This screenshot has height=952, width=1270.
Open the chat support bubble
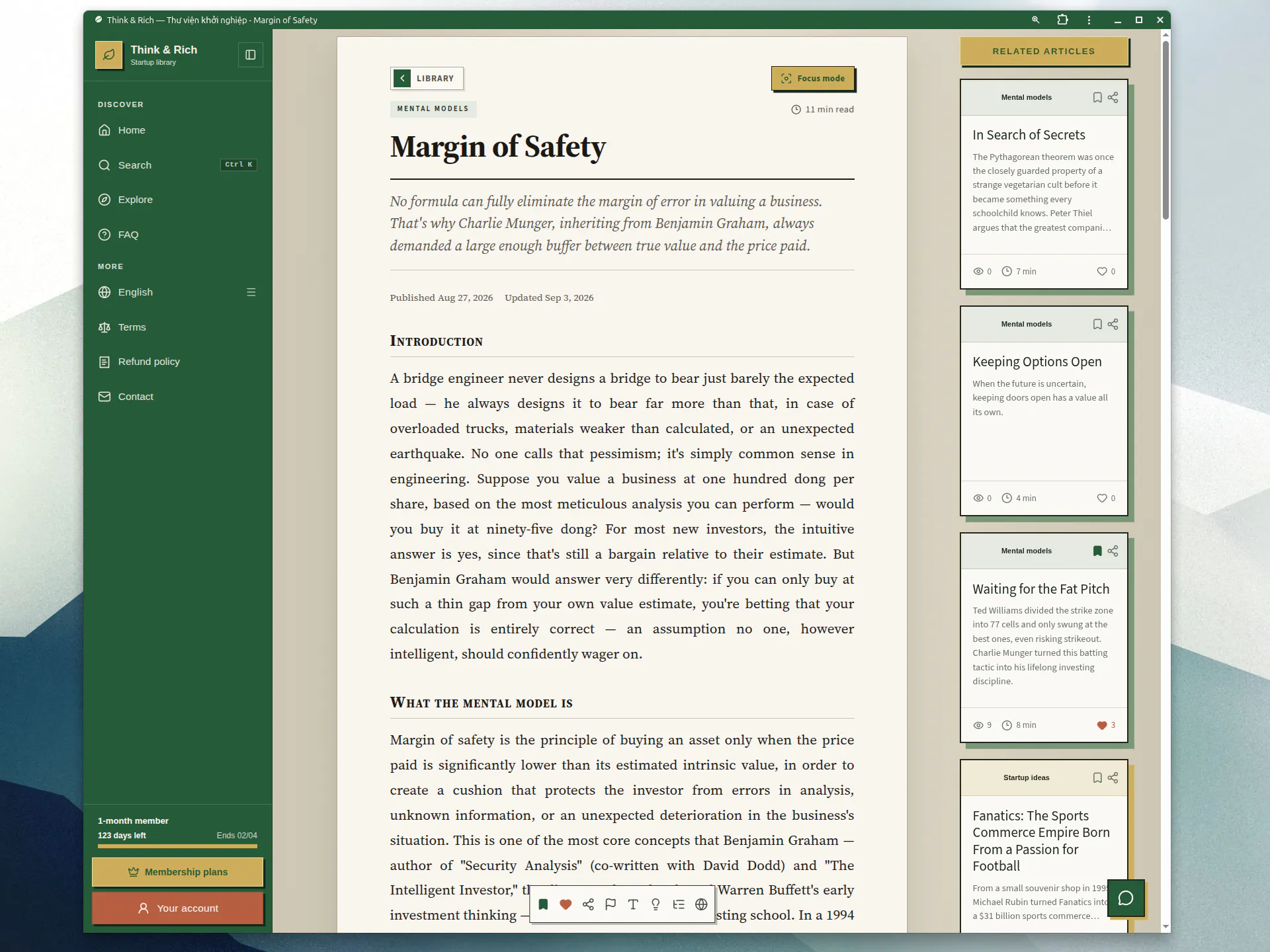(x=1126, y=898)
